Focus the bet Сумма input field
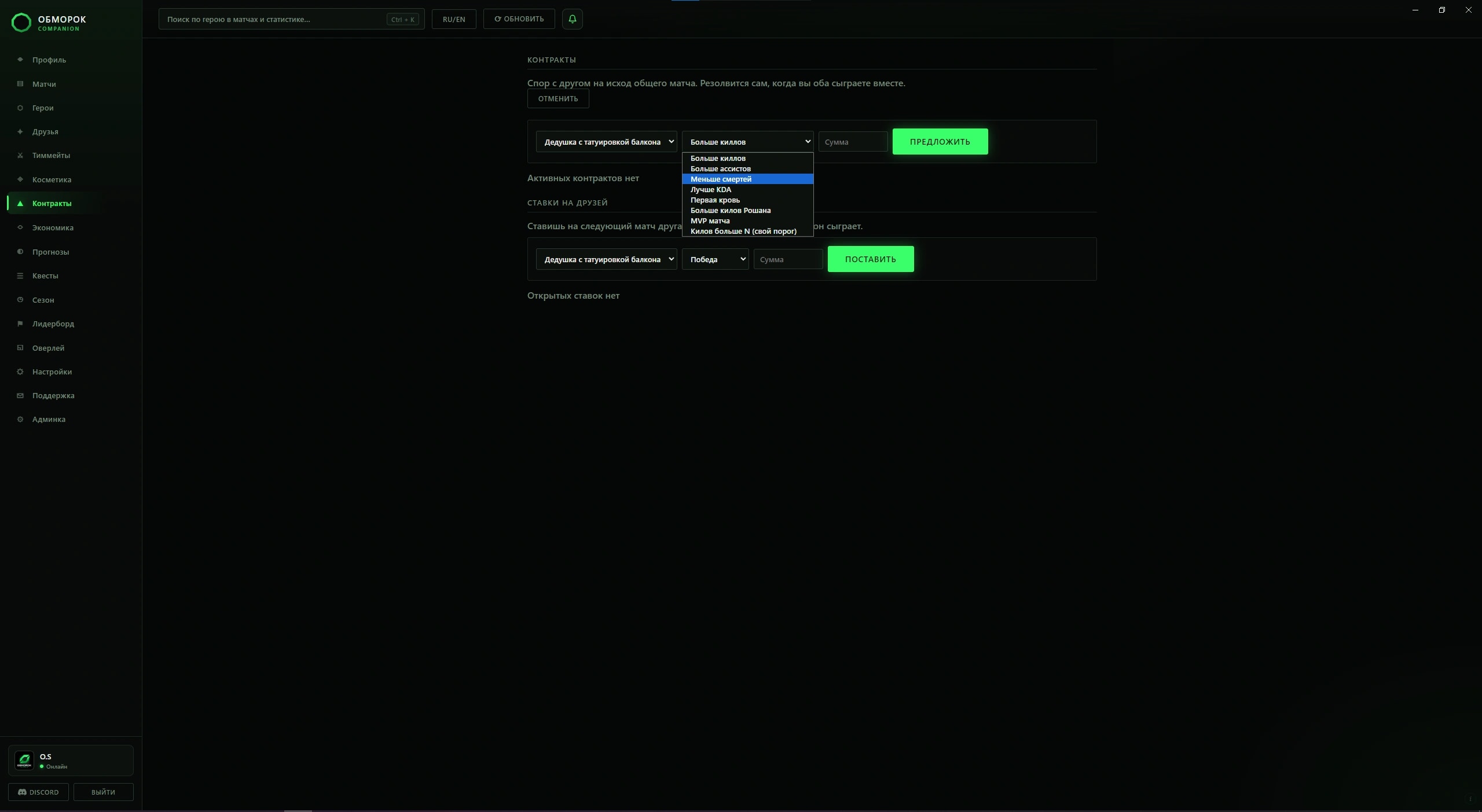 pos(788,259)
